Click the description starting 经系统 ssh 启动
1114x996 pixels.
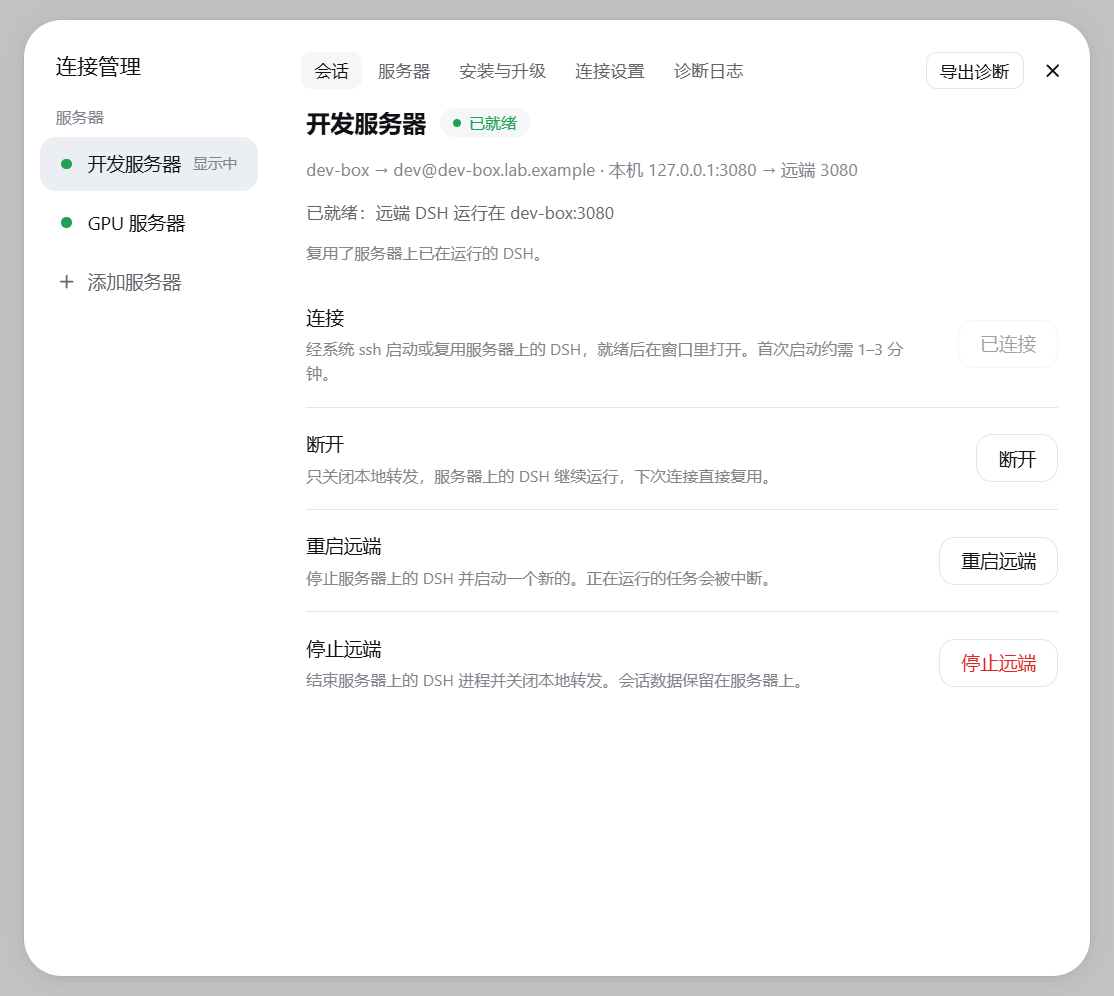605,362
